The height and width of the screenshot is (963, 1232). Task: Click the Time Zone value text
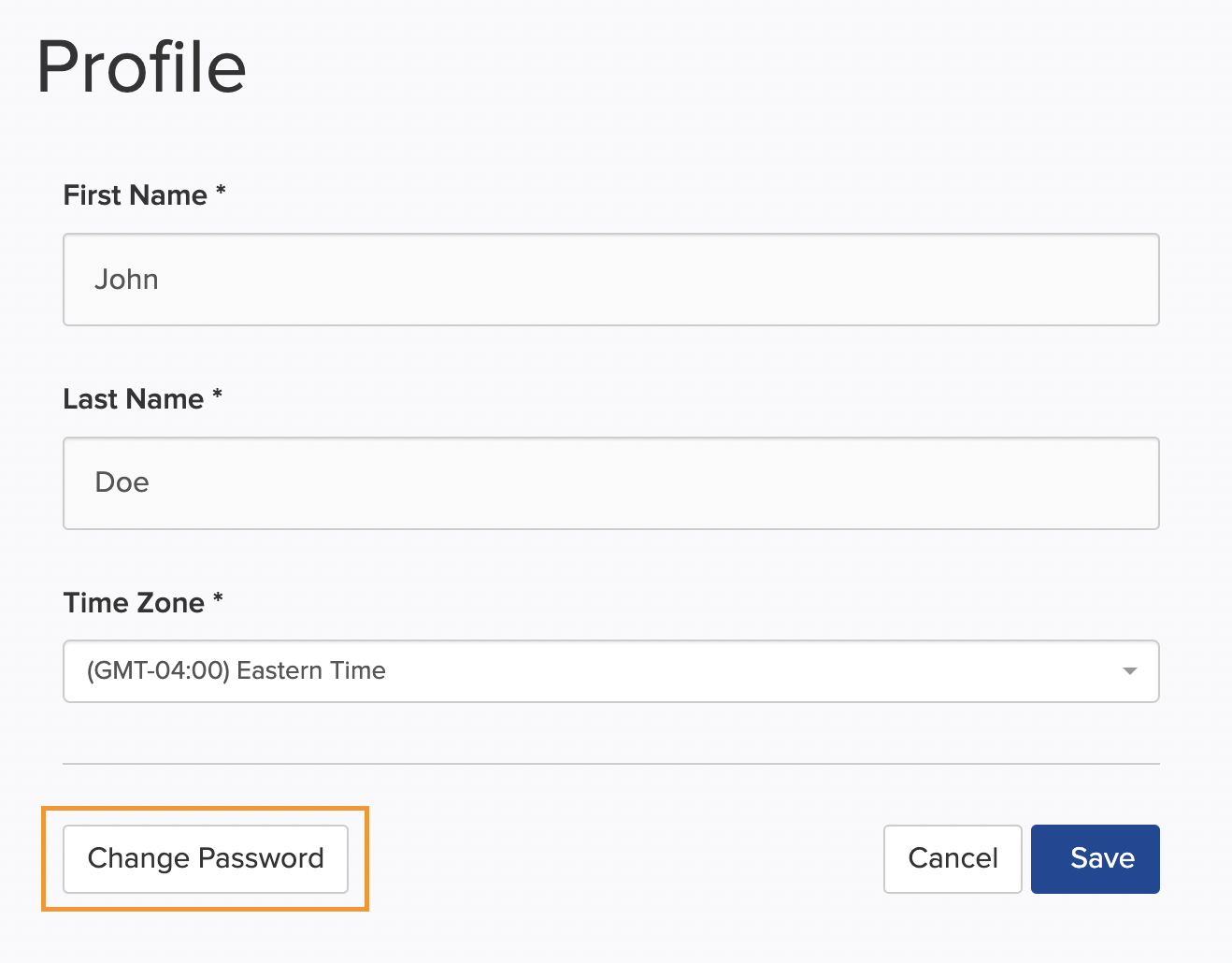coord(236,670)
